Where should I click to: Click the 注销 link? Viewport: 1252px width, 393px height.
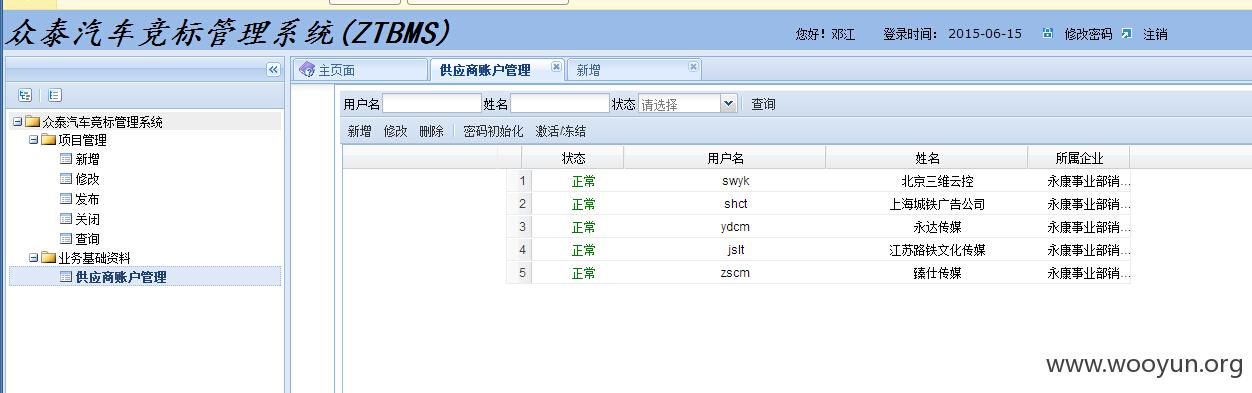[x=1155, y=34]
